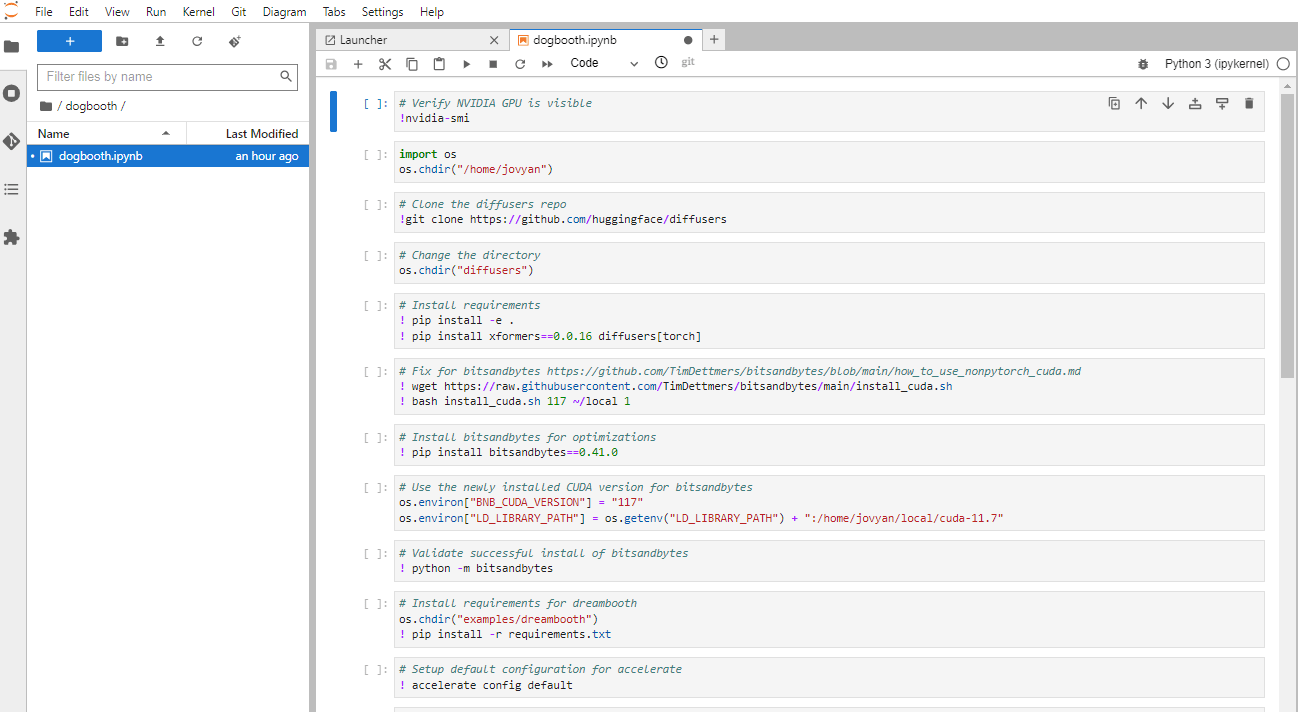Open the Kernel menu
1298x712 pixels.
[198, 12]
